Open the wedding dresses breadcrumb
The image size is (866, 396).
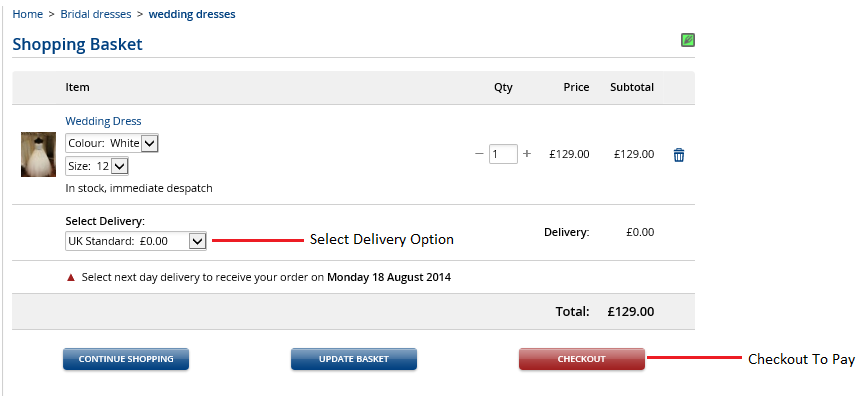[192, 14]
